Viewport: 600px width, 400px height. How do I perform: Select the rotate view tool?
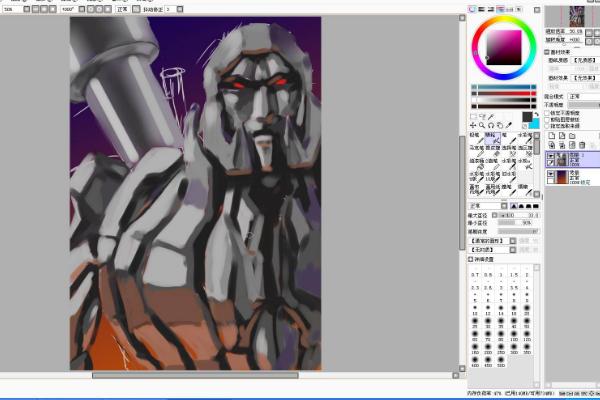pos(491,126)
